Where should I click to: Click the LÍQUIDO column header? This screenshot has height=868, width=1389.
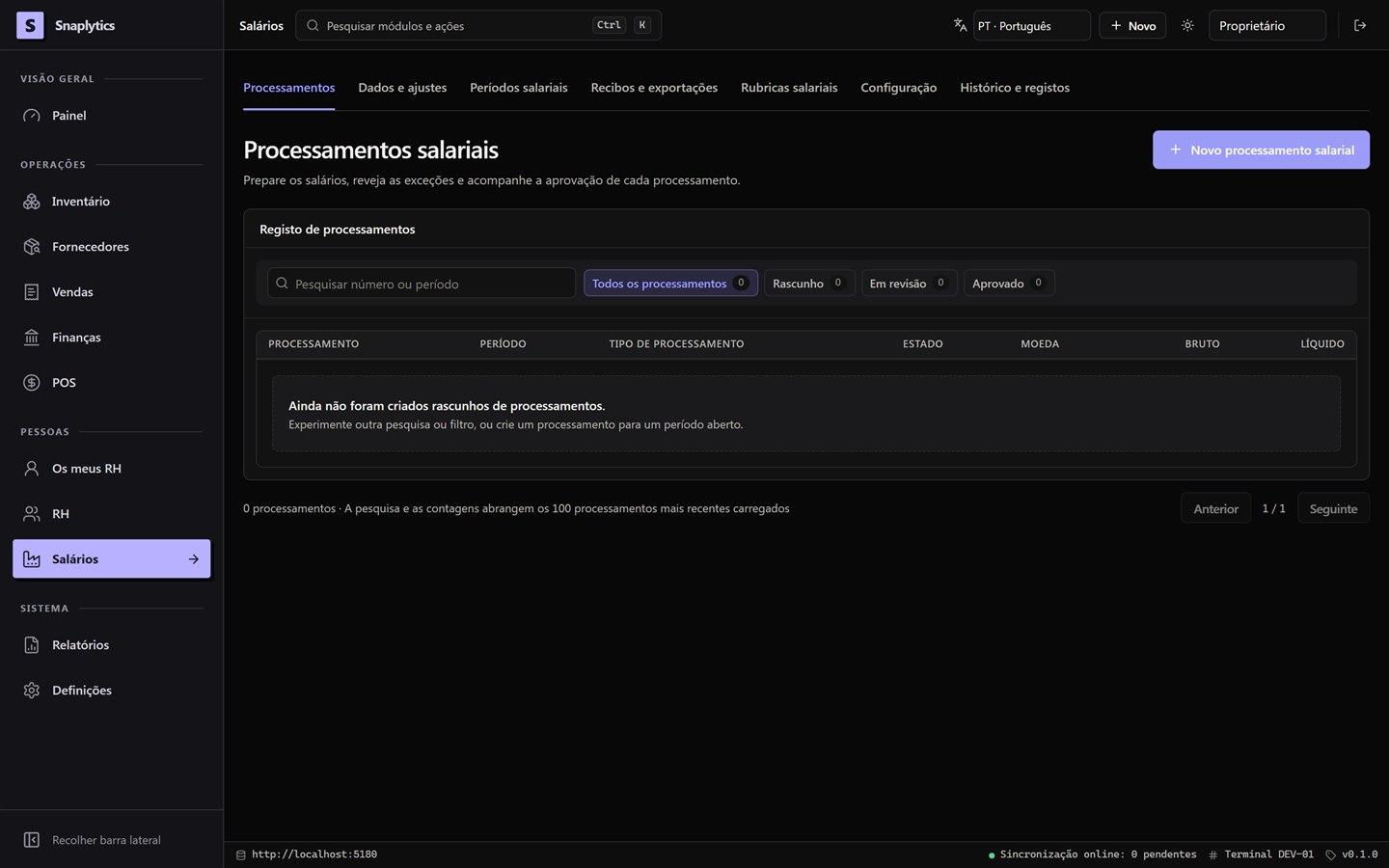[x=1322, y=344]
